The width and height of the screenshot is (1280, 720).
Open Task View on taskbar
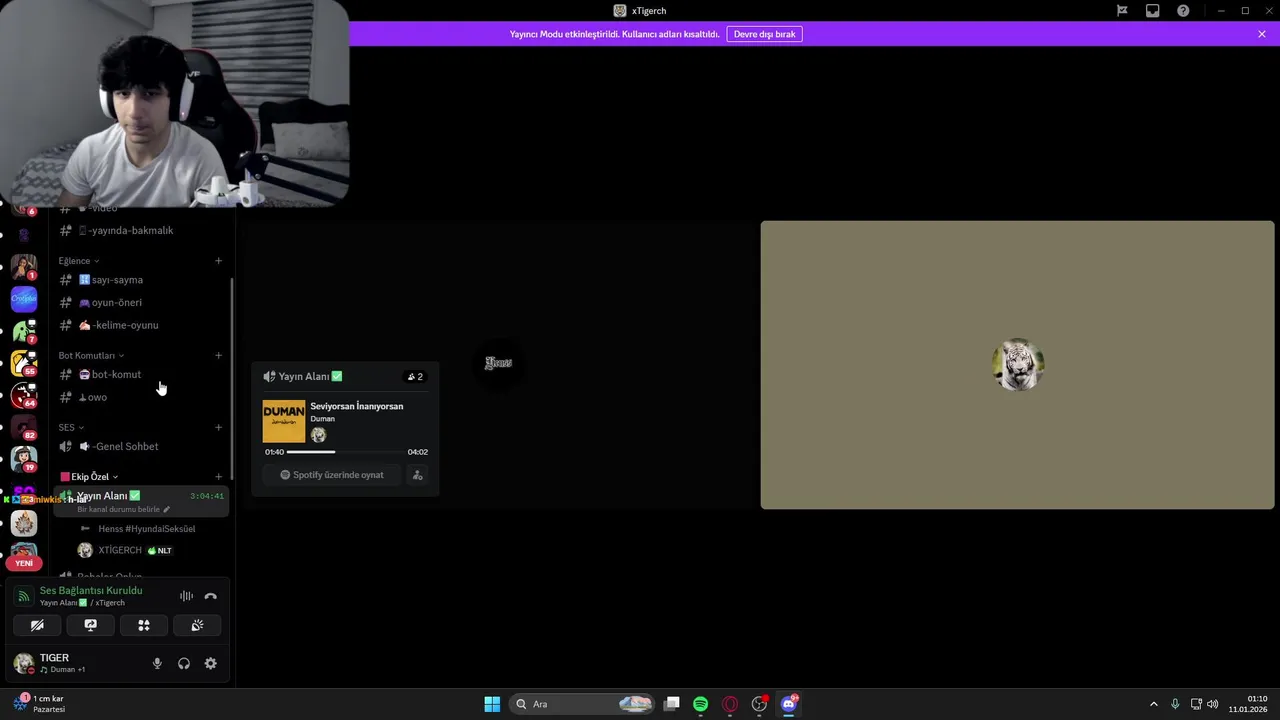pos(672,704)
